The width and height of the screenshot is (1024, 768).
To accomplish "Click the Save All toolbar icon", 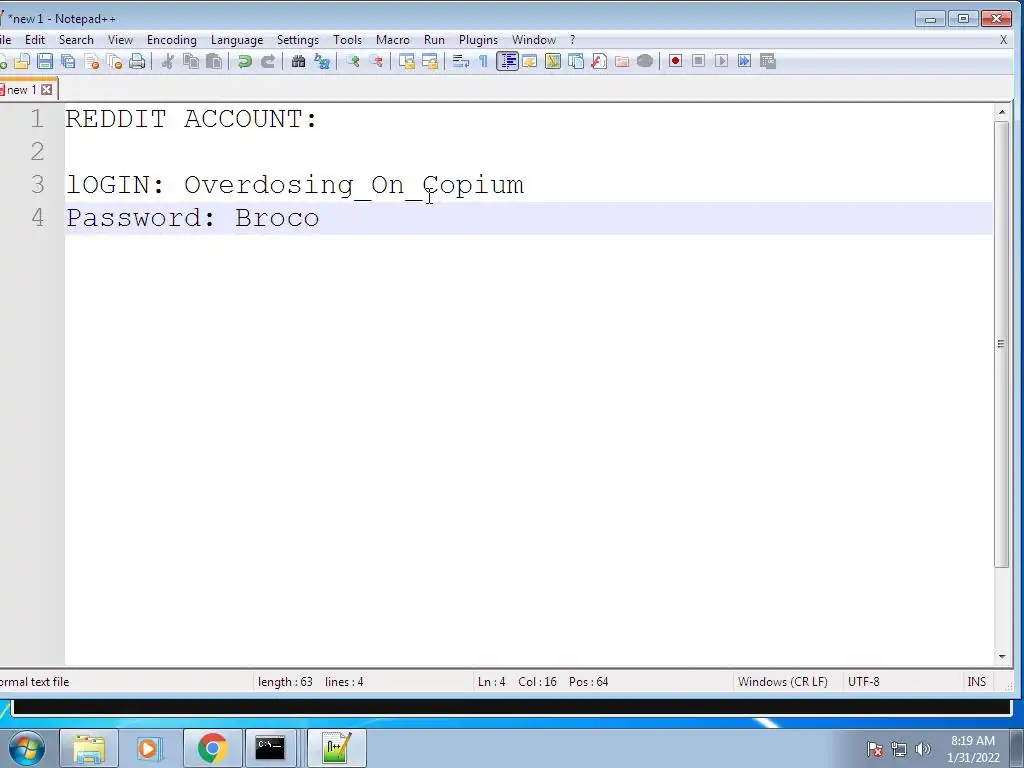I will [68, 61].
